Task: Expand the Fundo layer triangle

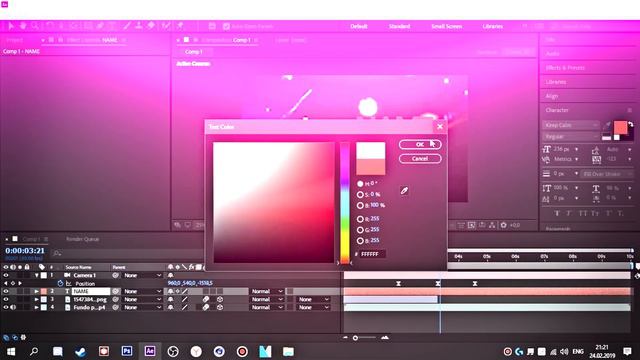Action: tap(36, 307)
